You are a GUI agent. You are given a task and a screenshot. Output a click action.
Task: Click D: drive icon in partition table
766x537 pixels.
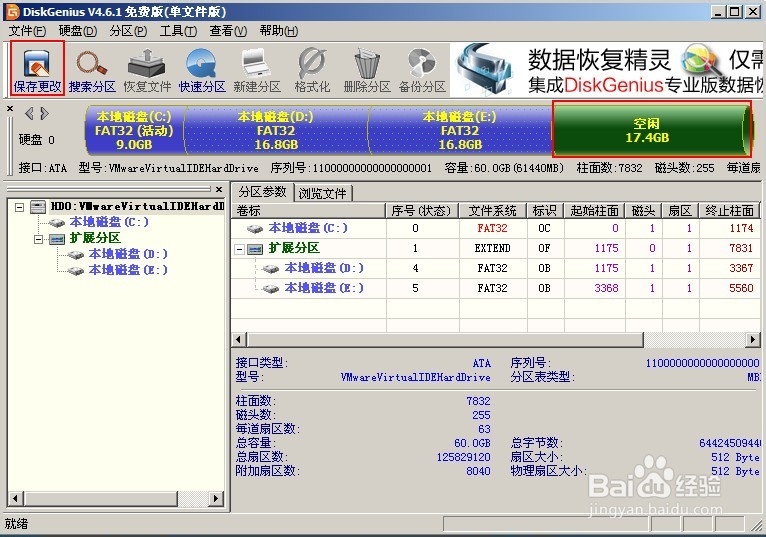(x=271, y=269)
